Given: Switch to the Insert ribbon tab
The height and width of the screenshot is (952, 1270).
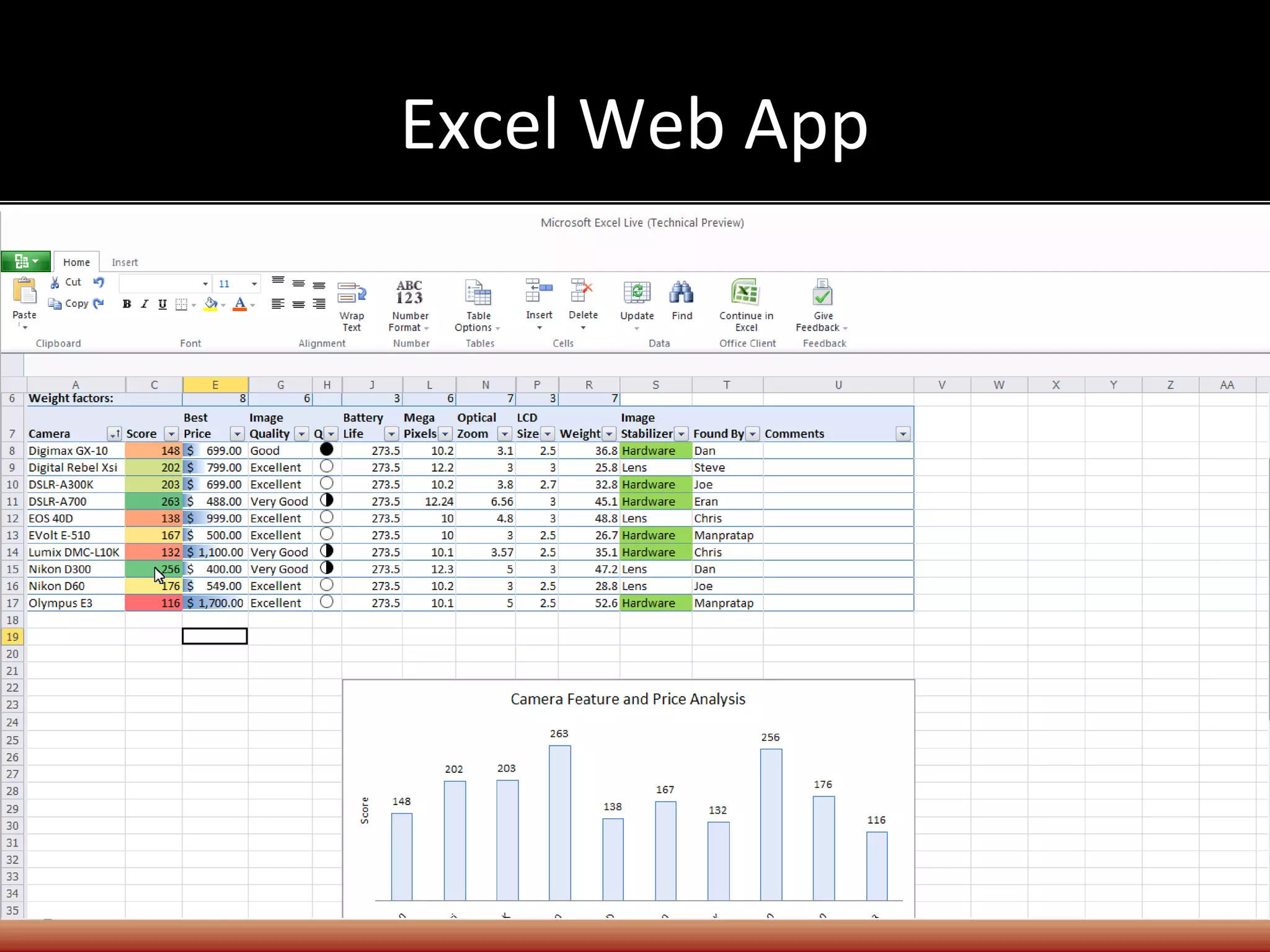Looking at the screenshot, I should (125, 262).
